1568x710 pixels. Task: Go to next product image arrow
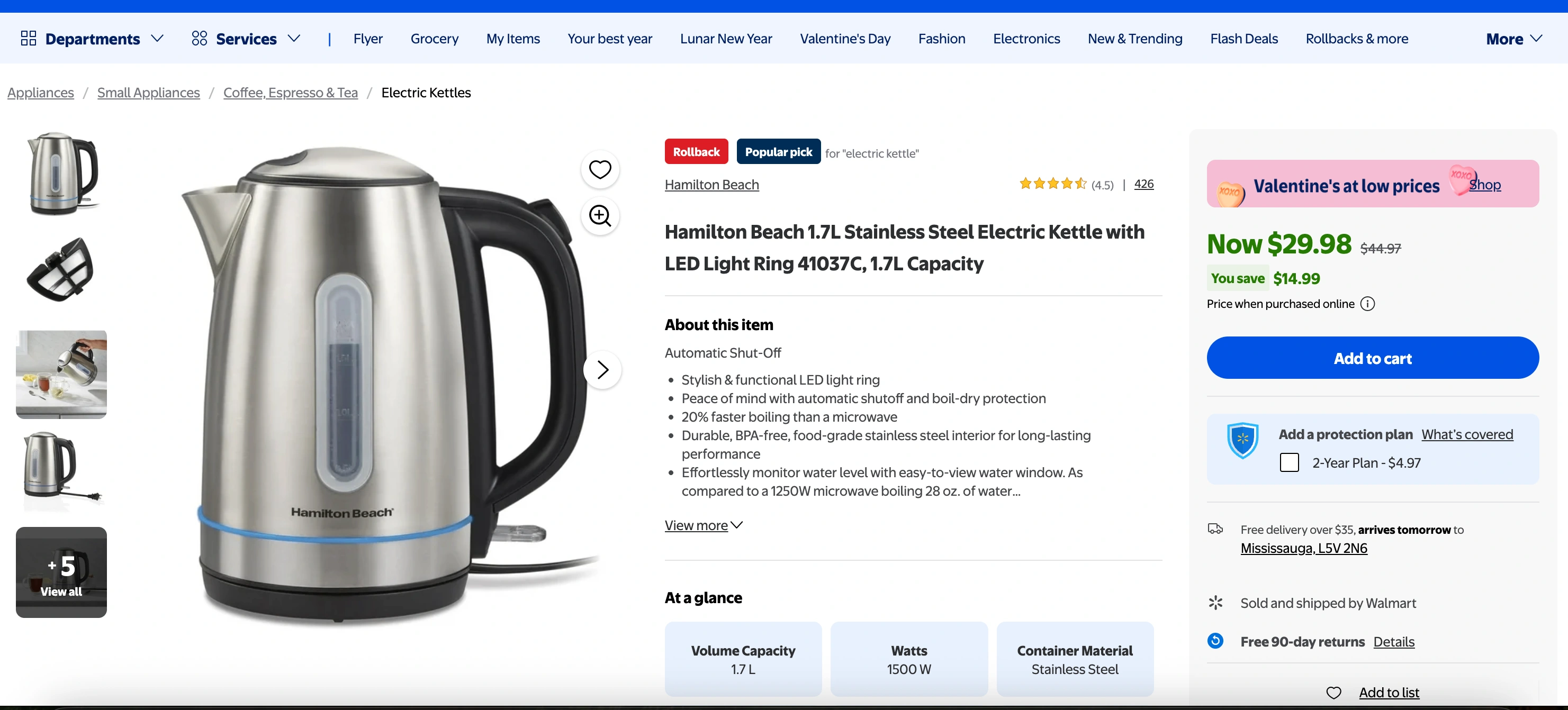pyautogui.click(x=602, y=370)
